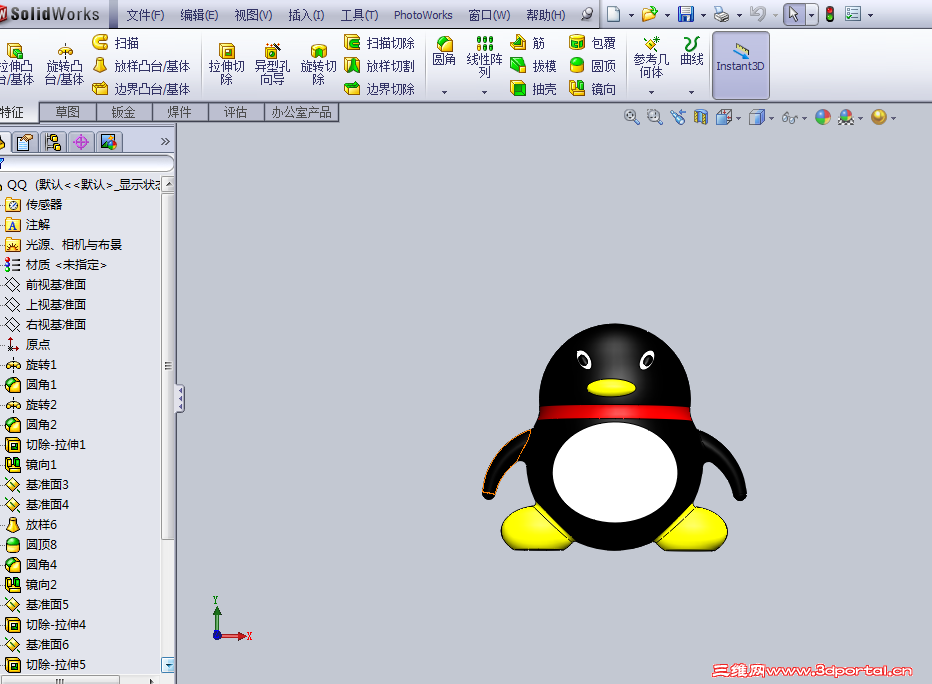Click the feature tree scroll down arrow
Image resolution: width=932 pixels, height=684 pixels.
(x=168, y=665)
